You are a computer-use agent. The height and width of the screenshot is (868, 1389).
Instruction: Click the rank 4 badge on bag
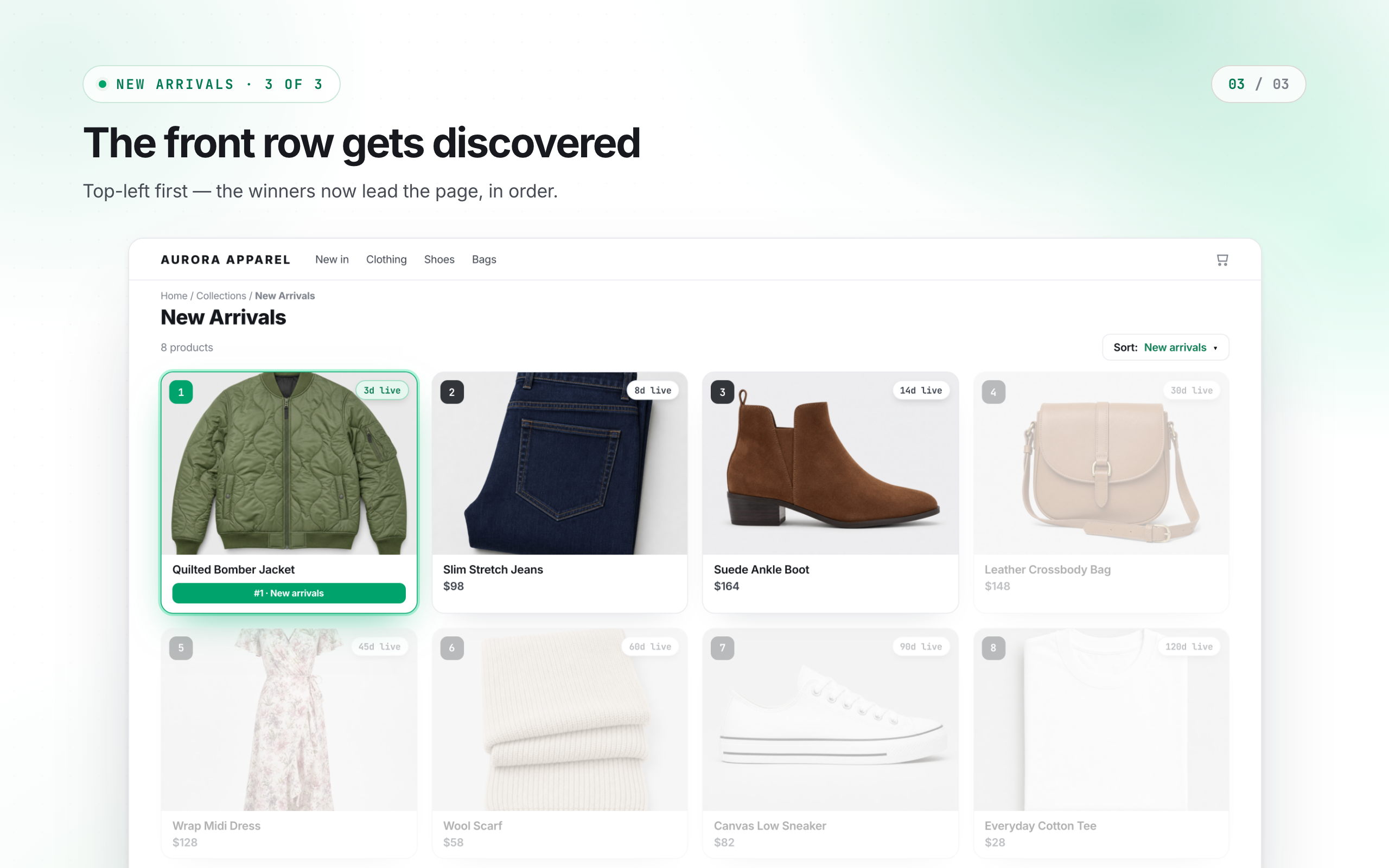click(x=993, y=392)
